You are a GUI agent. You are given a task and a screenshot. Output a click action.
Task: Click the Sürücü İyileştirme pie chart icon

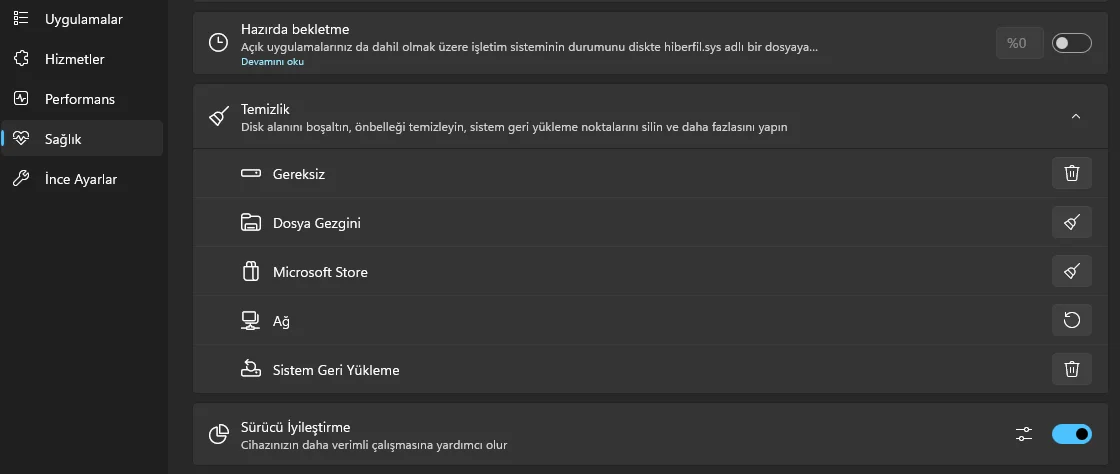218,434
